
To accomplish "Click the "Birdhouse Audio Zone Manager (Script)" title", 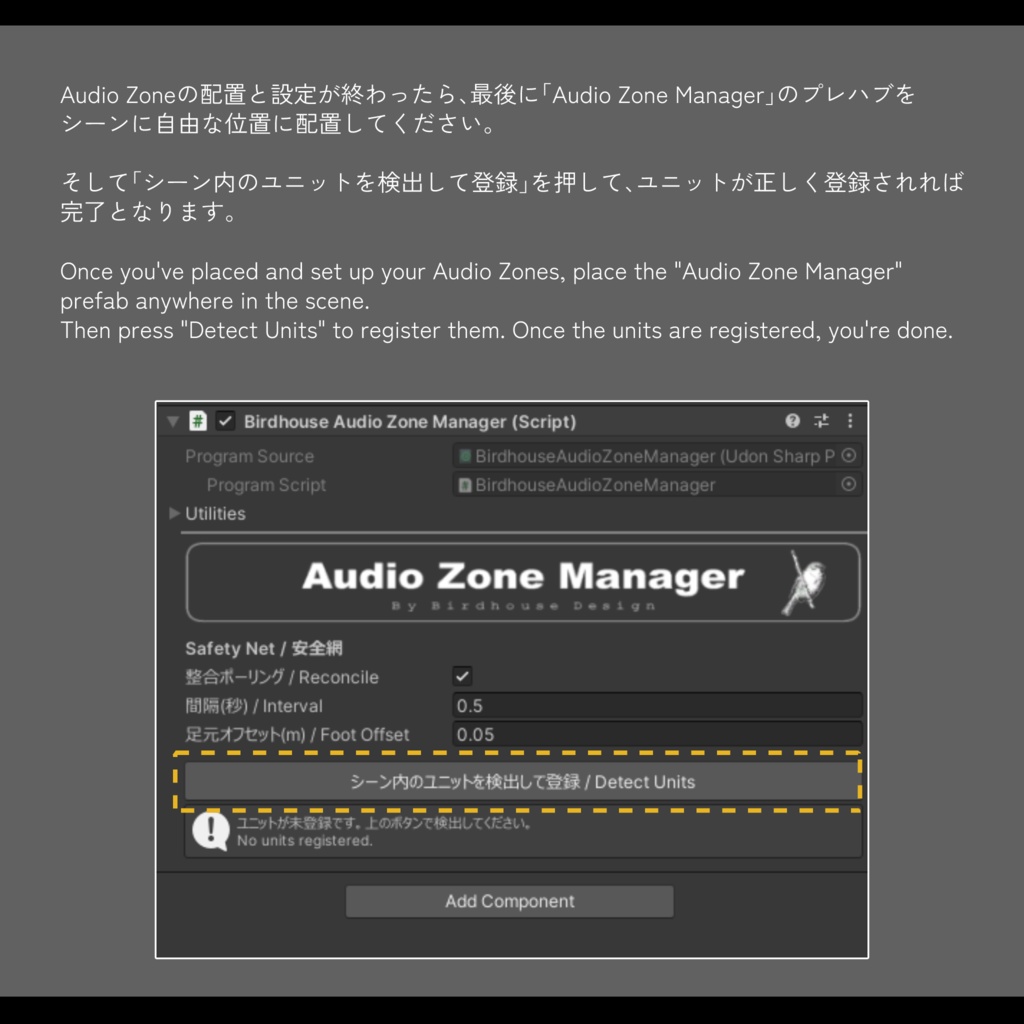I will coord(410,421).
